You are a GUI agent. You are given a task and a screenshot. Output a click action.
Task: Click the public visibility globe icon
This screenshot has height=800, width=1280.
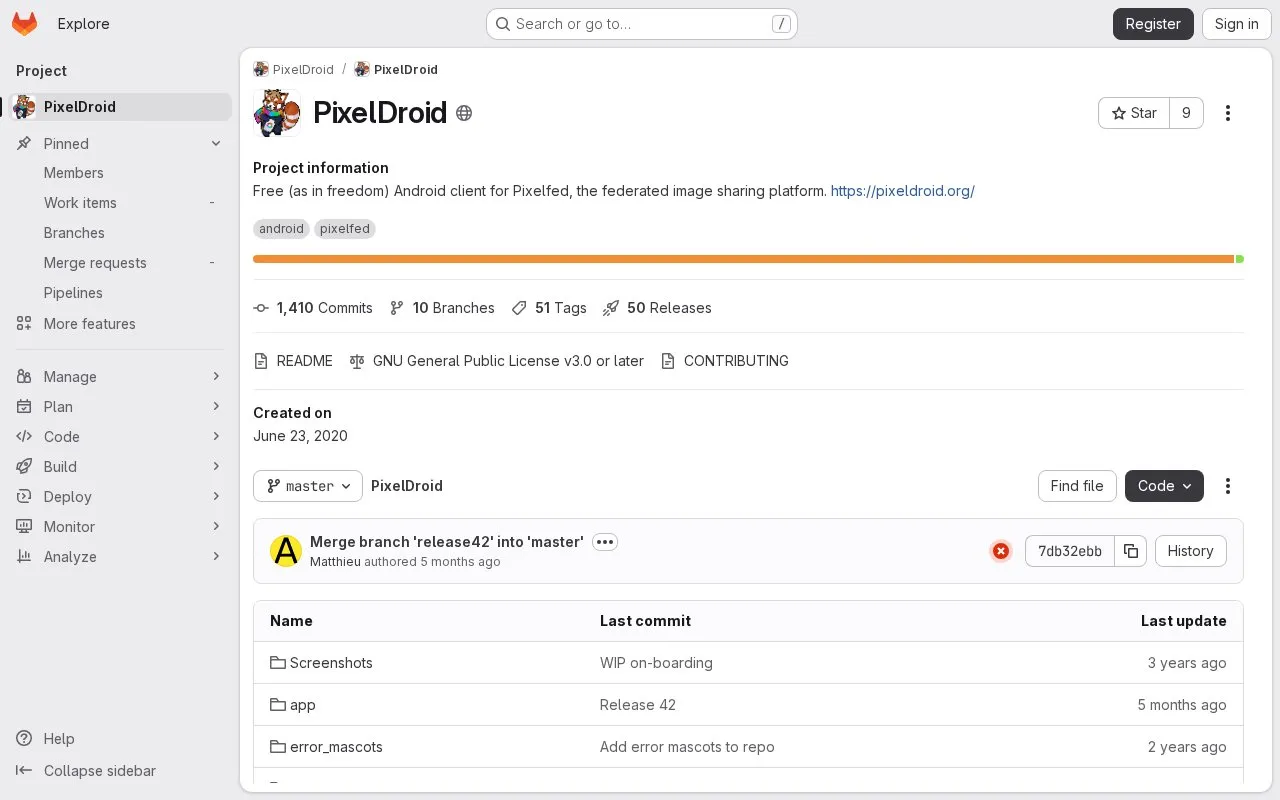point(464,113)
